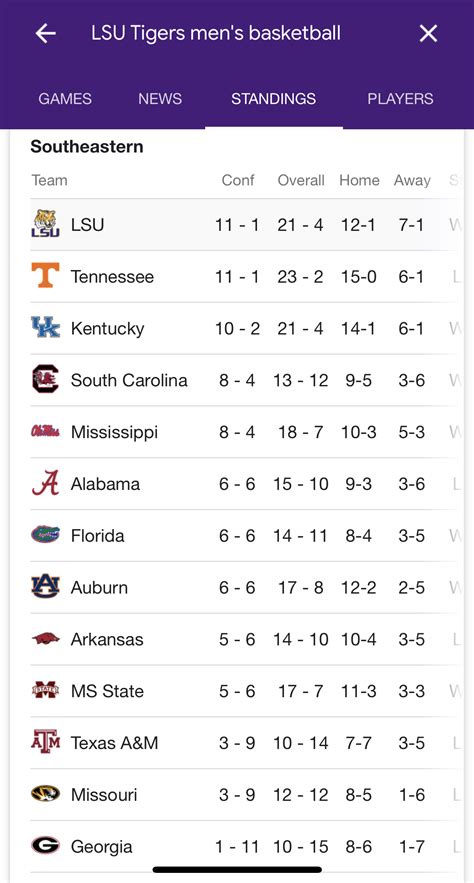The height and width of the screenshot is (883, 474).
Task: Tap the South Carolina Gamecocks logo
Action: tap(46, 380)
